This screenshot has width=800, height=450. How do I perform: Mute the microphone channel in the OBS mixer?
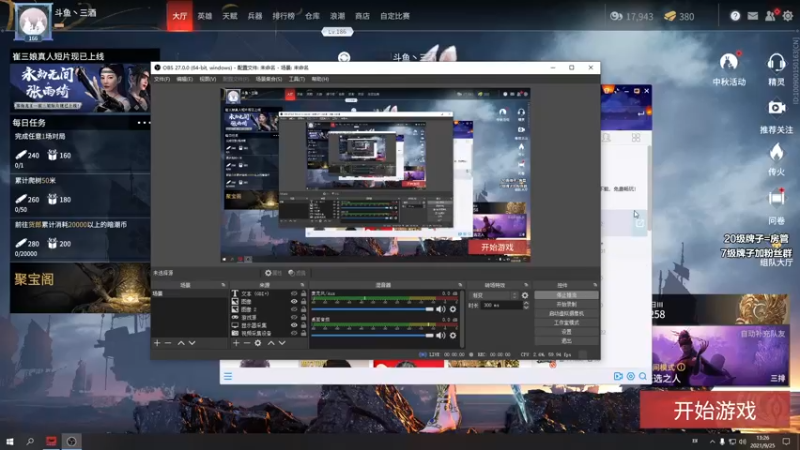coord(441,309)
